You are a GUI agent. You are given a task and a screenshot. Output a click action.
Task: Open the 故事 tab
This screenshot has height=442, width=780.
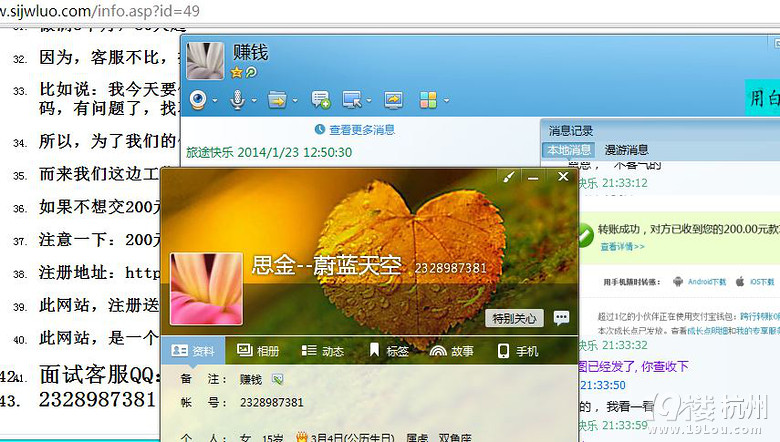(x=452, y=351)
